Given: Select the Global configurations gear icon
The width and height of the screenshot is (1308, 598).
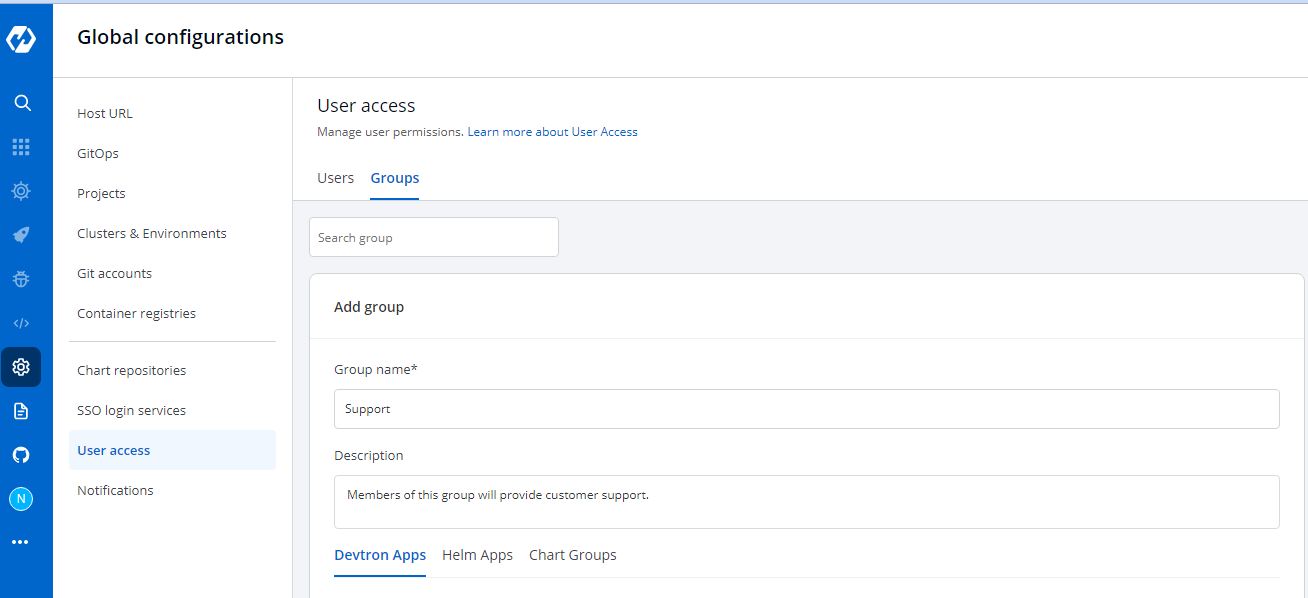Looking at the screenshot, I should 21,367.
